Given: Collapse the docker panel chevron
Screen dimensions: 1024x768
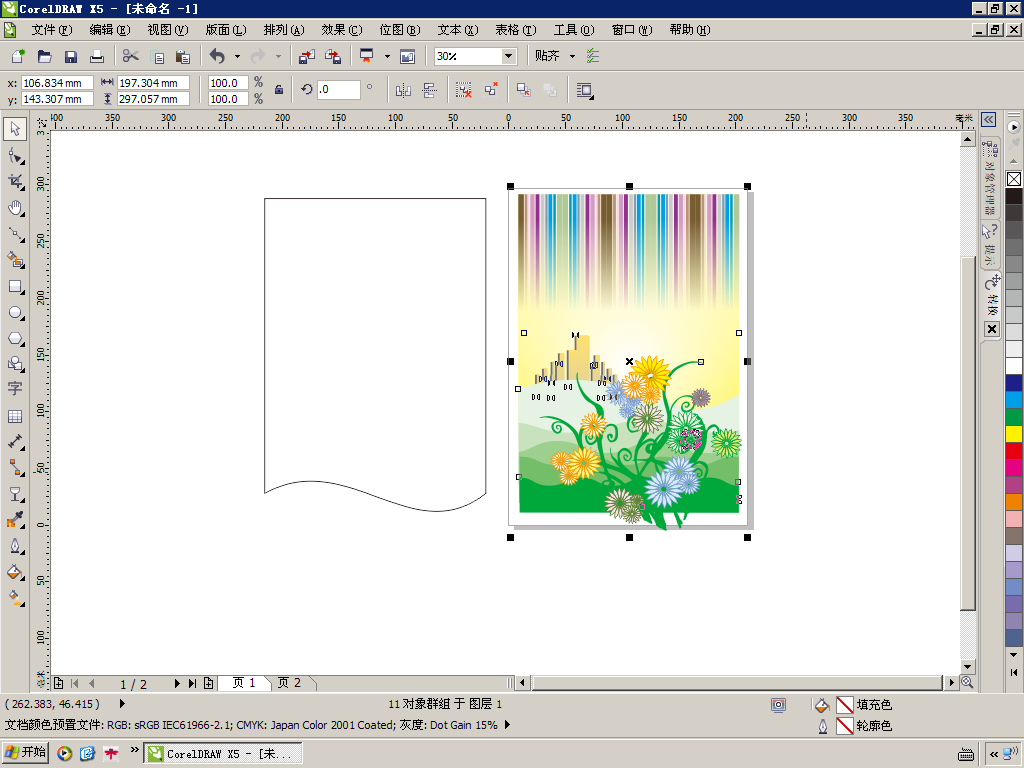Looking at the screenshot, I should click(x=989, y=120).
